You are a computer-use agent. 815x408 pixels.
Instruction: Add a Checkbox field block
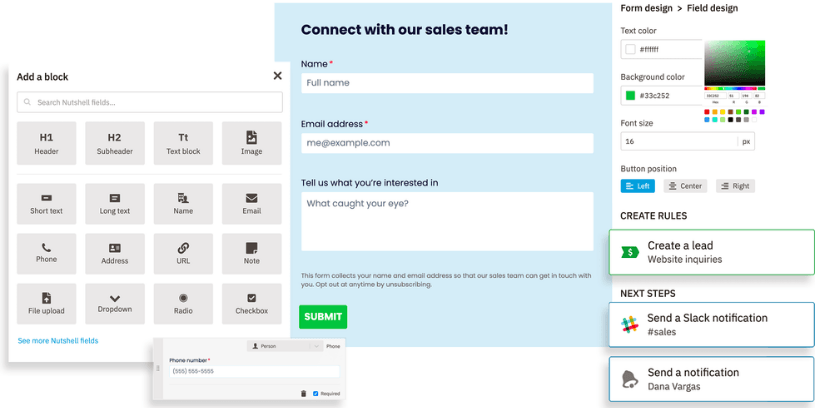click(251, 303)
